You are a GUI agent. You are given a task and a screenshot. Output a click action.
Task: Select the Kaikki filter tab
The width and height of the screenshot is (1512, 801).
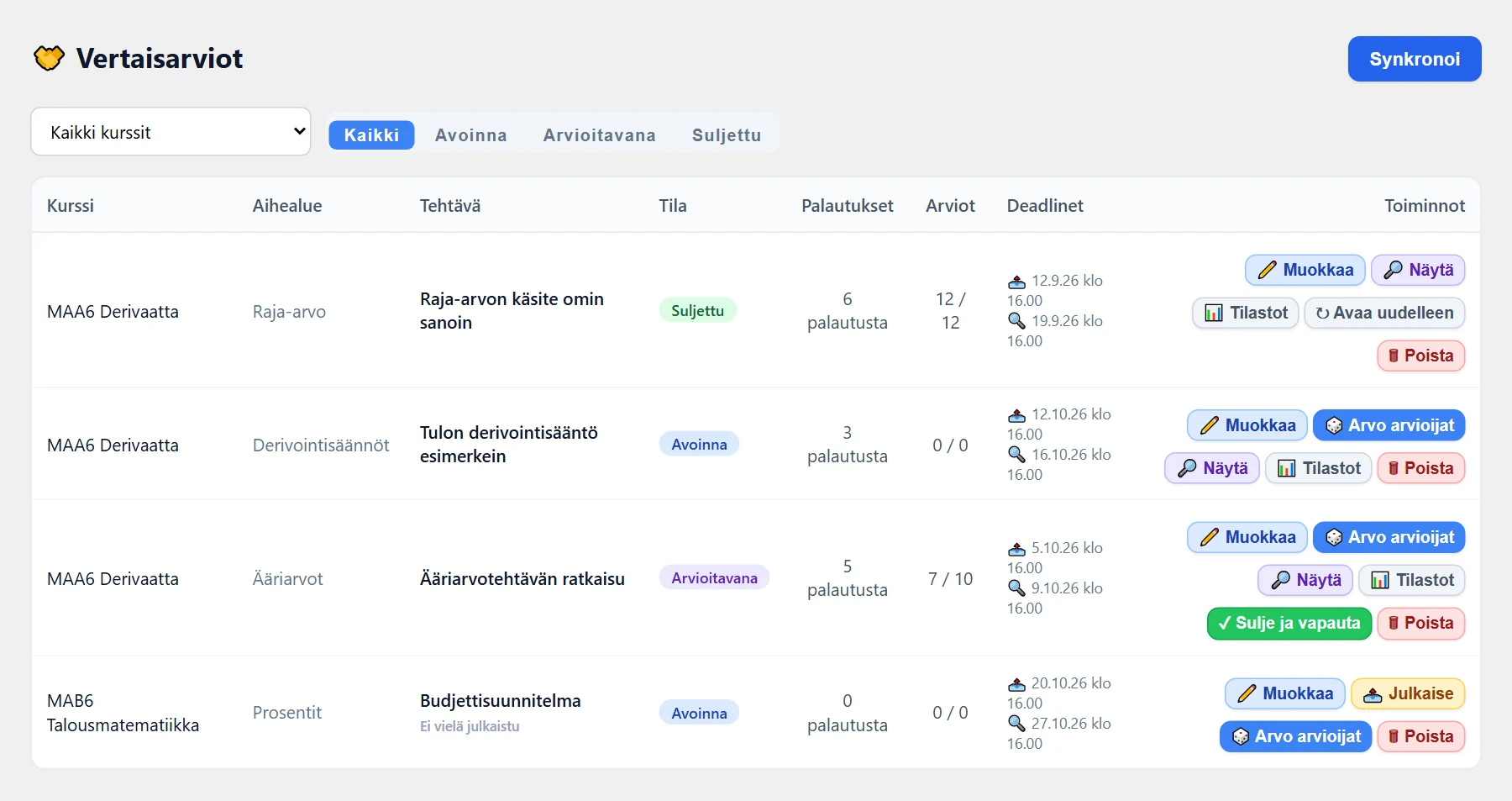click(x=371, y=135)
